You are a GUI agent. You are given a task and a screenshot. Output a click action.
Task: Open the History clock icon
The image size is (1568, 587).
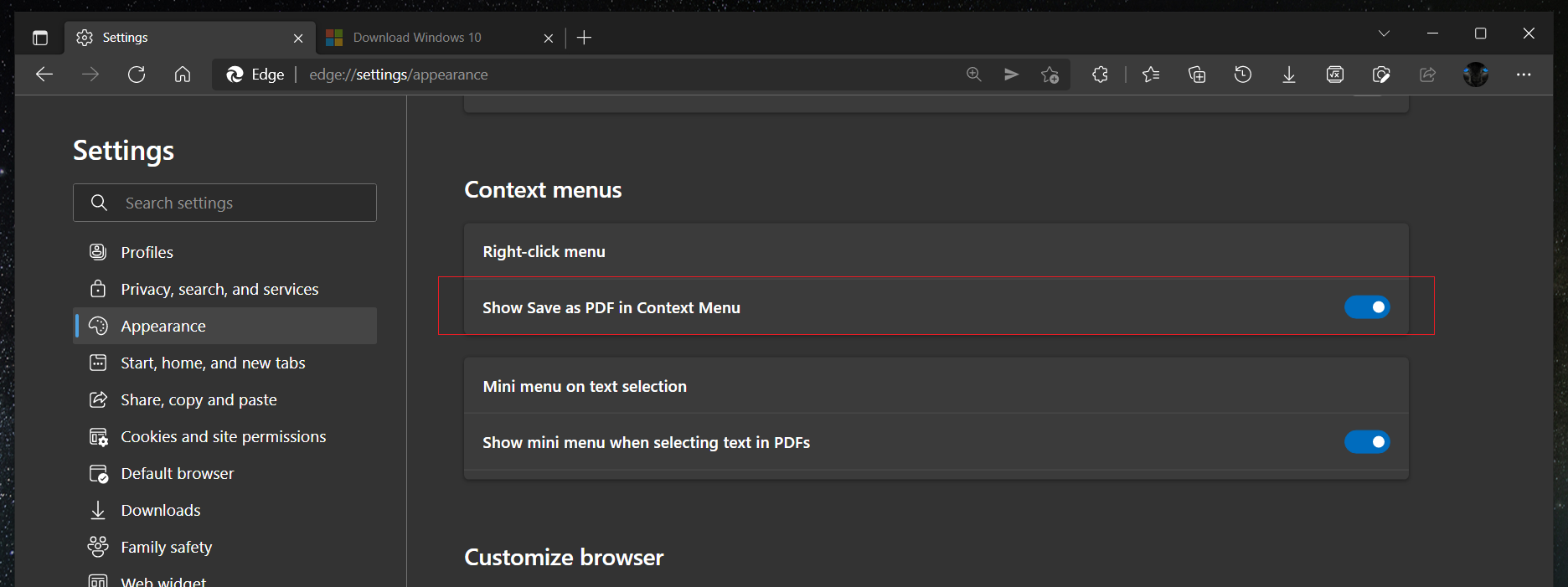click(x=1243, y=75)
